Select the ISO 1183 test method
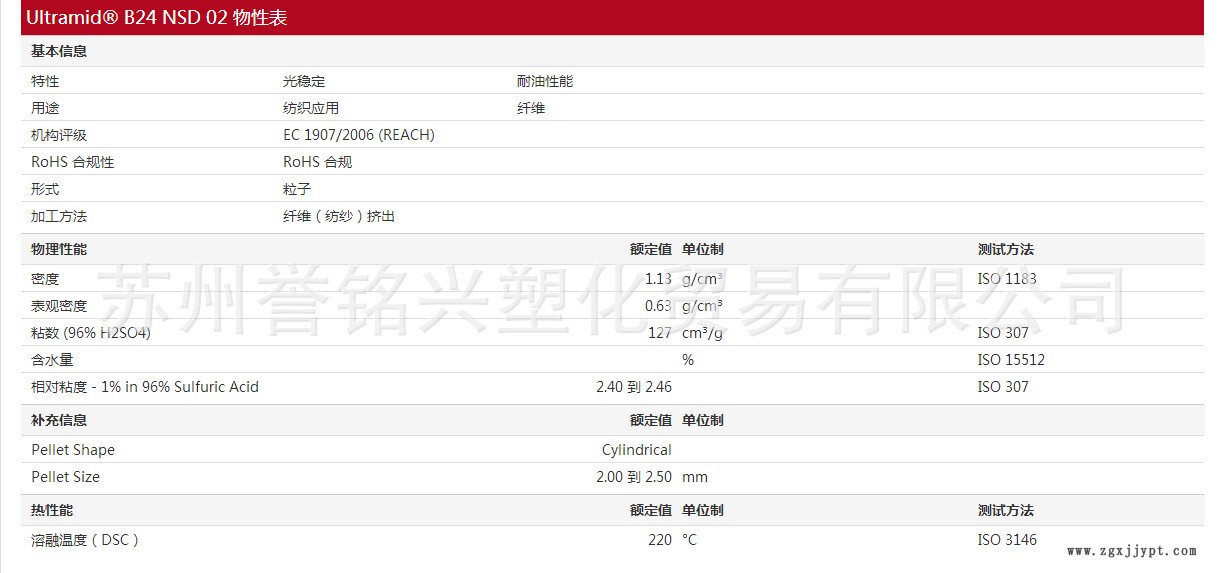Viewport: 1224px width, 573px height. (1006, 279)
